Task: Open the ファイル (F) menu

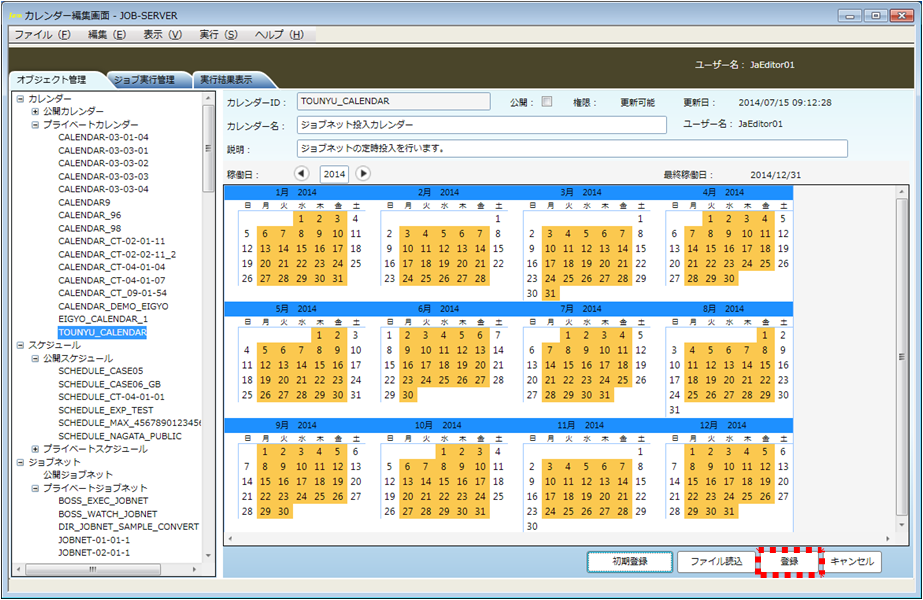Action: coord(42,35)
